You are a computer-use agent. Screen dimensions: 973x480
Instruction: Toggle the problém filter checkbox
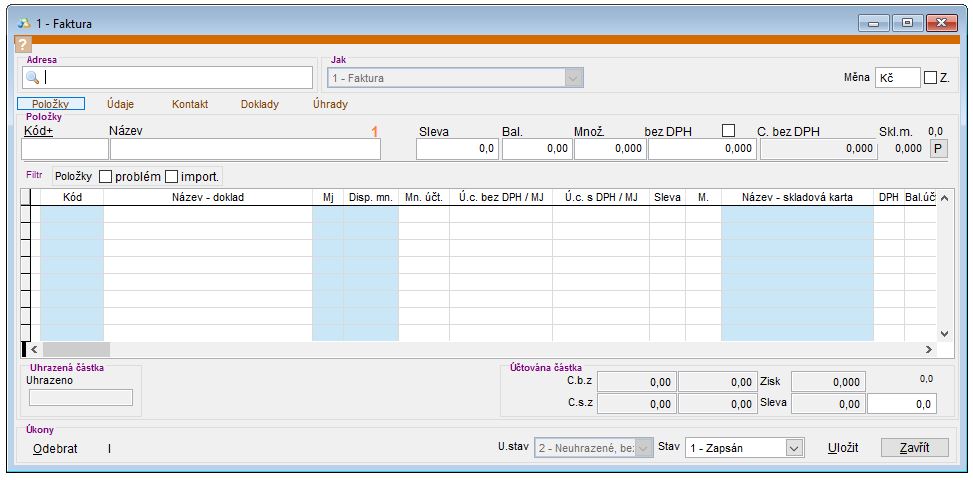(104, 176)
